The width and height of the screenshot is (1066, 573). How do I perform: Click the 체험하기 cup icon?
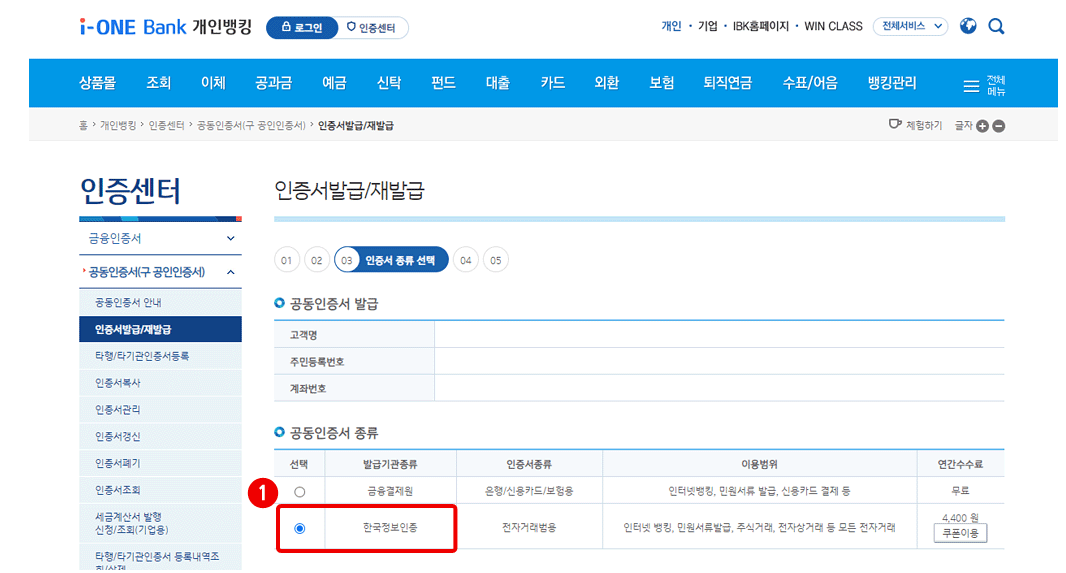(x=895, y=124)
